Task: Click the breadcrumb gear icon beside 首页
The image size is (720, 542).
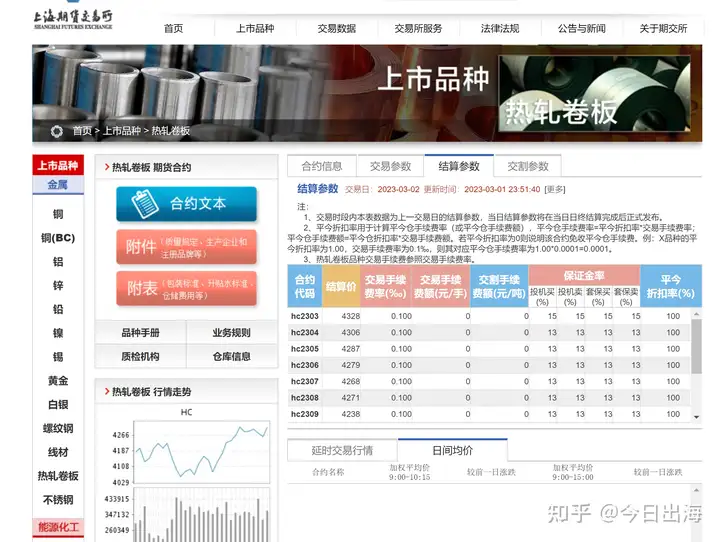Action: (57, 131)
